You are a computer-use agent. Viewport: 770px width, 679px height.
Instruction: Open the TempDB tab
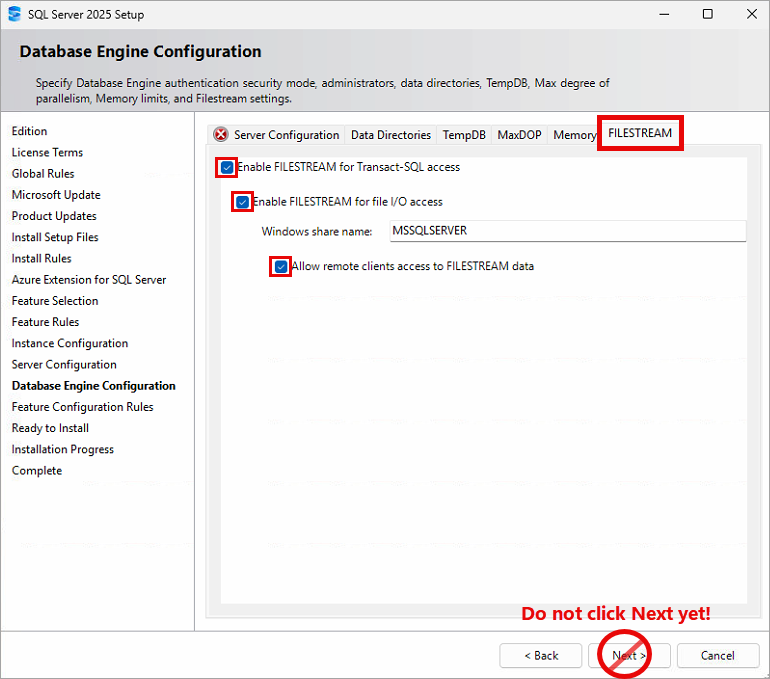click(x=464, y=135)
